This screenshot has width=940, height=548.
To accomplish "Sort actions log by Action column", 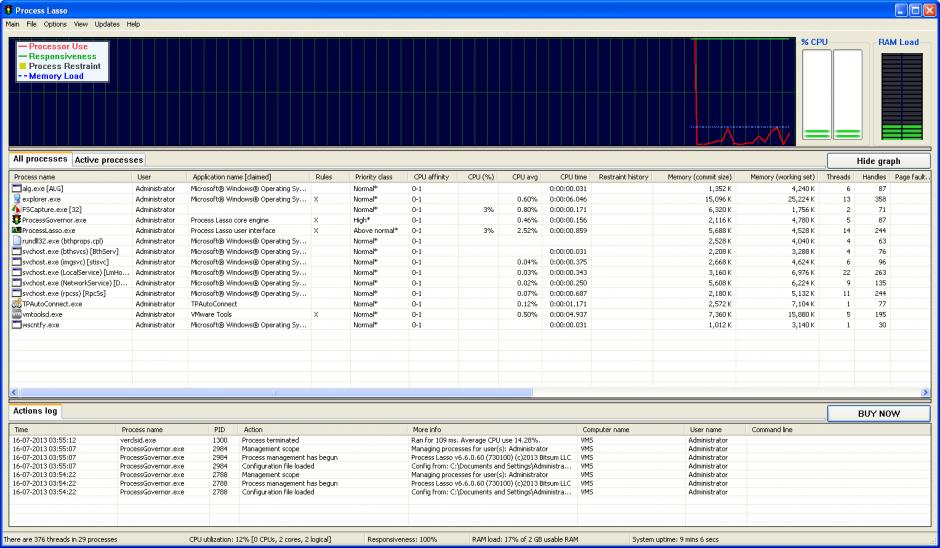I will pos(324,429).
